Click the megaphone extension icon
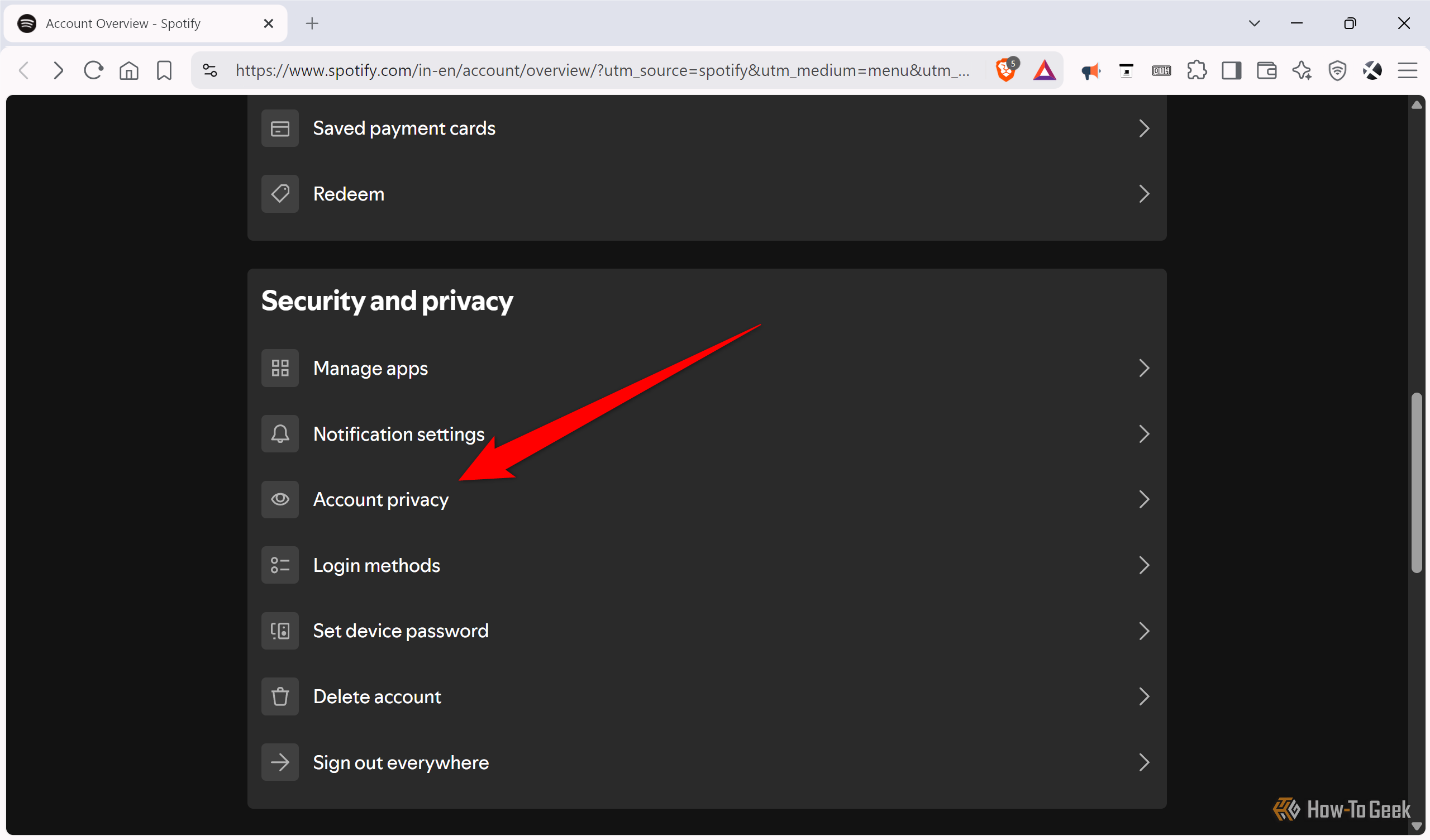Image resolution: width=1430 pixels, height=840 pixels. tap(1090, 71)
